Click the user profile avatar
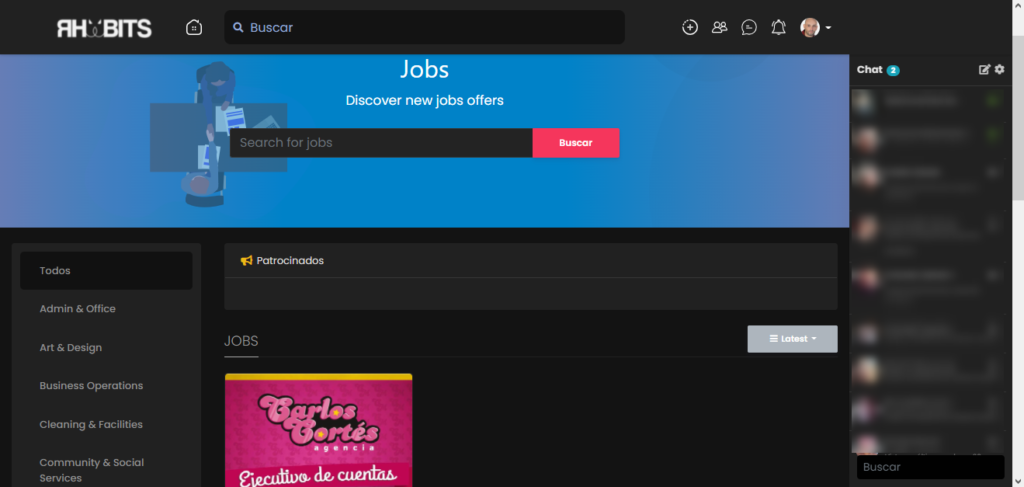Viewport: 1024px width, 487px height. pyautogui.click(x=810, y=27)
